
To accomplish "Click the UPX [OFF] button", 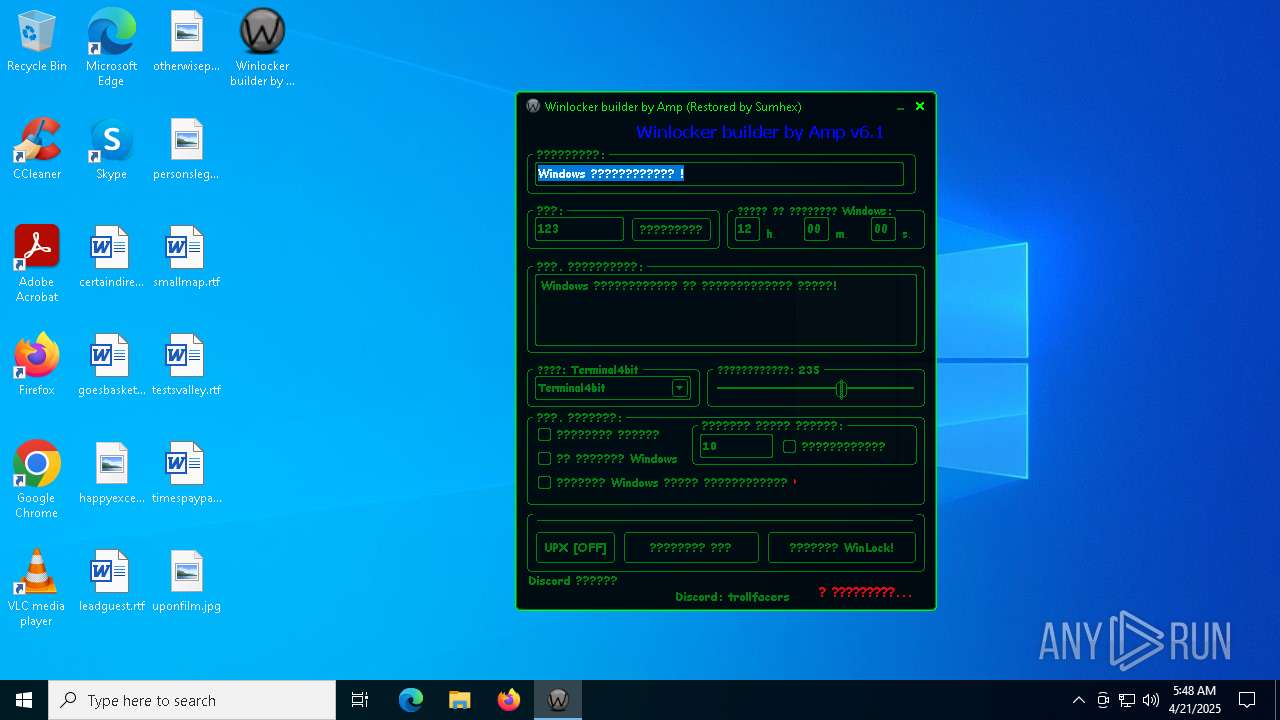I will coord(576,547).
